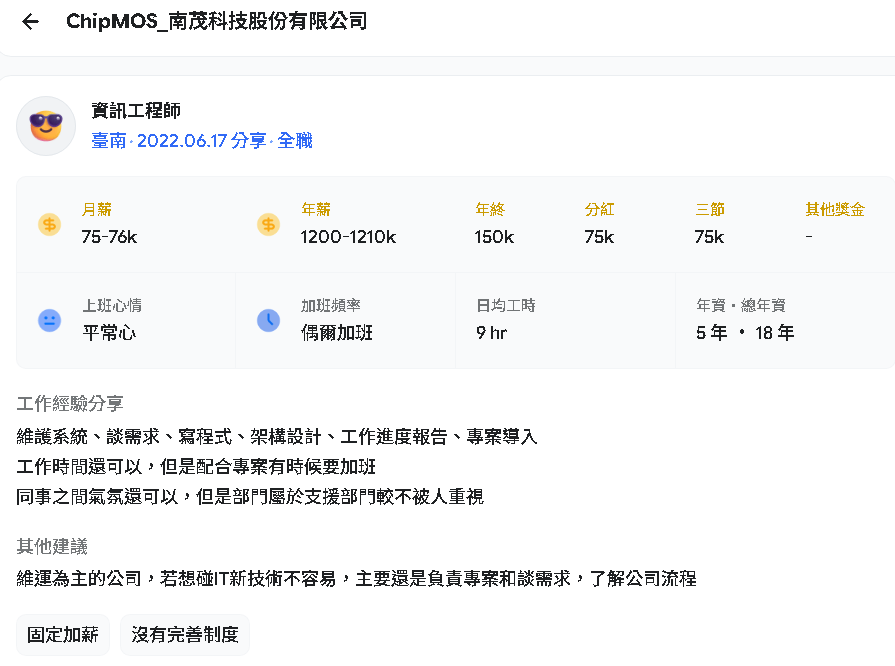Click the 日均工時 9 hr cell
Screen dimensions: 895x666
tap(565, 321)
